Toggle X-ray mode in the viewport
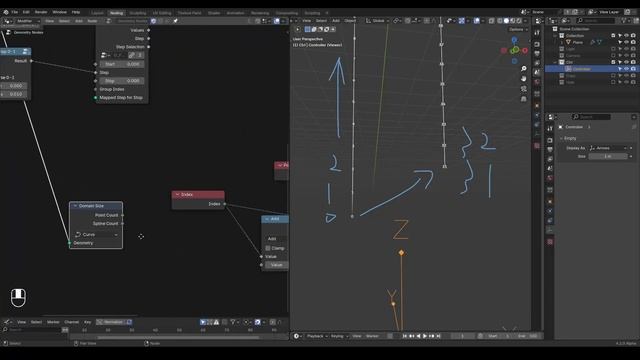 491,21
